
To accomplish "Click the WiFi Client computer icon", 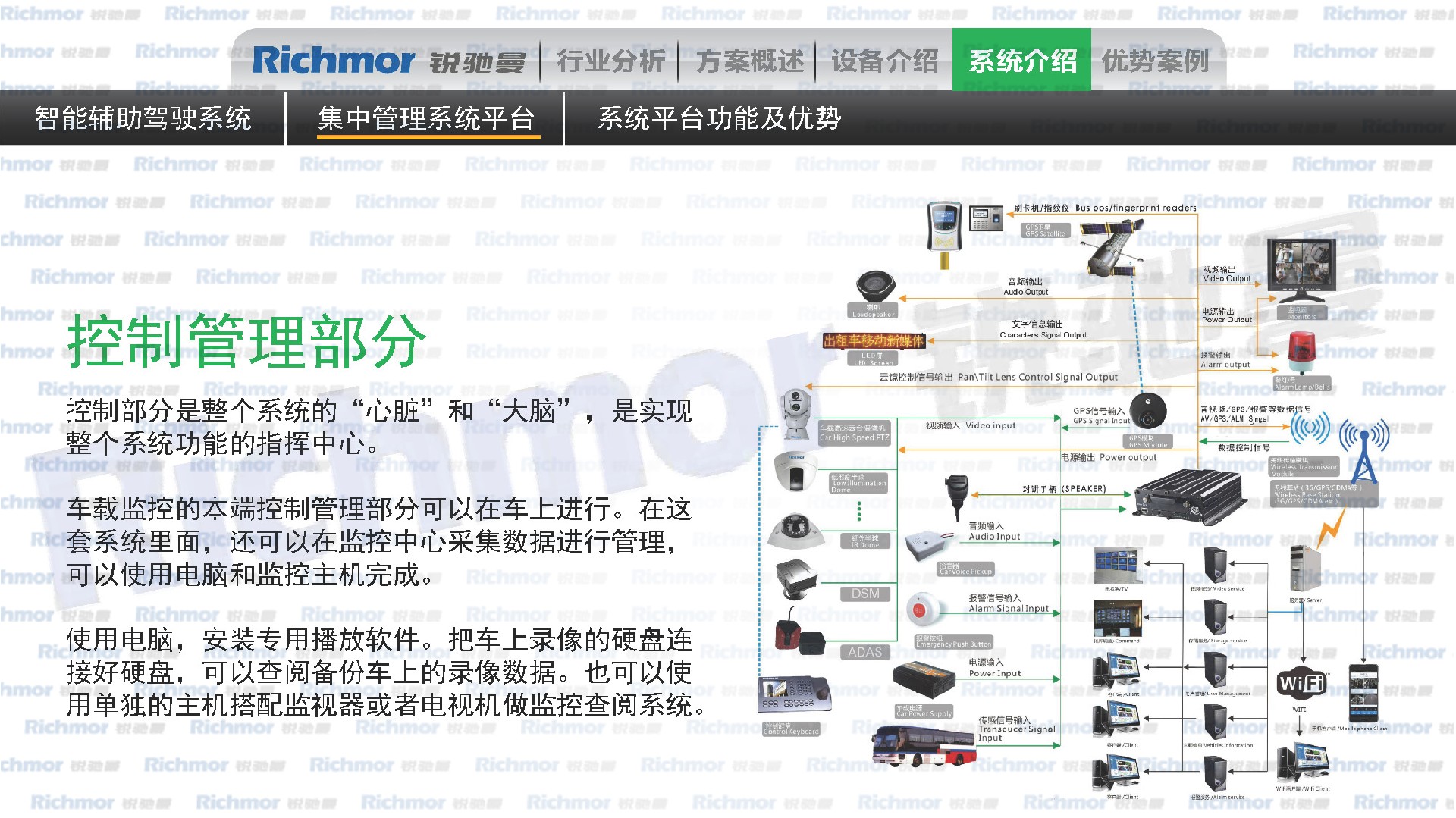I will coord(1303,762).
